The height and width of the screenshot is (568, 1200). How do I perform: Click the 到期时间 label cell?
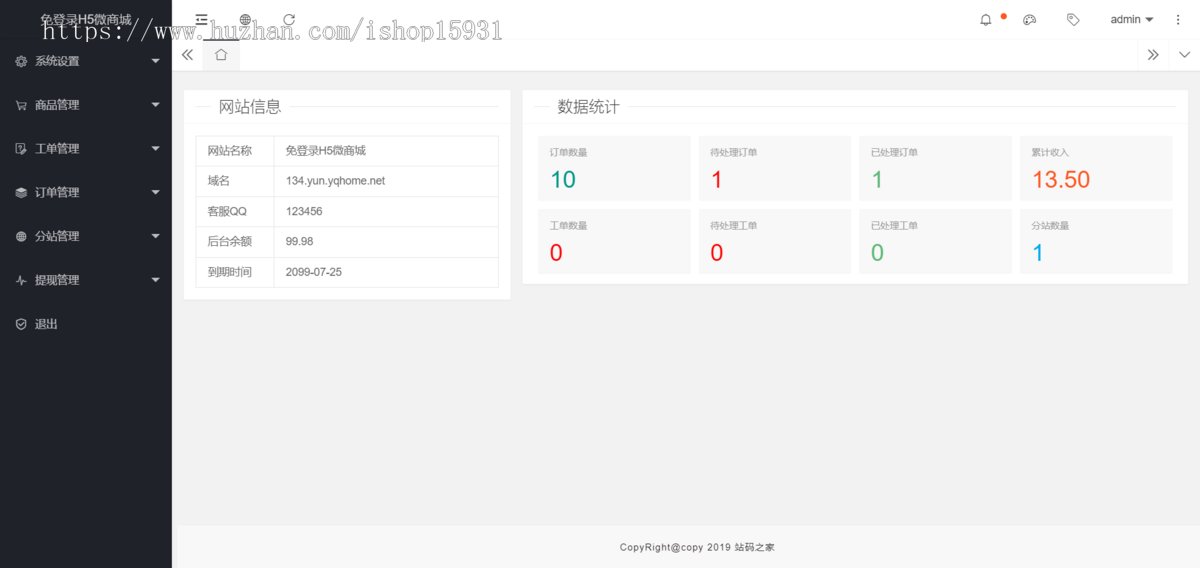tap(235, 272)
